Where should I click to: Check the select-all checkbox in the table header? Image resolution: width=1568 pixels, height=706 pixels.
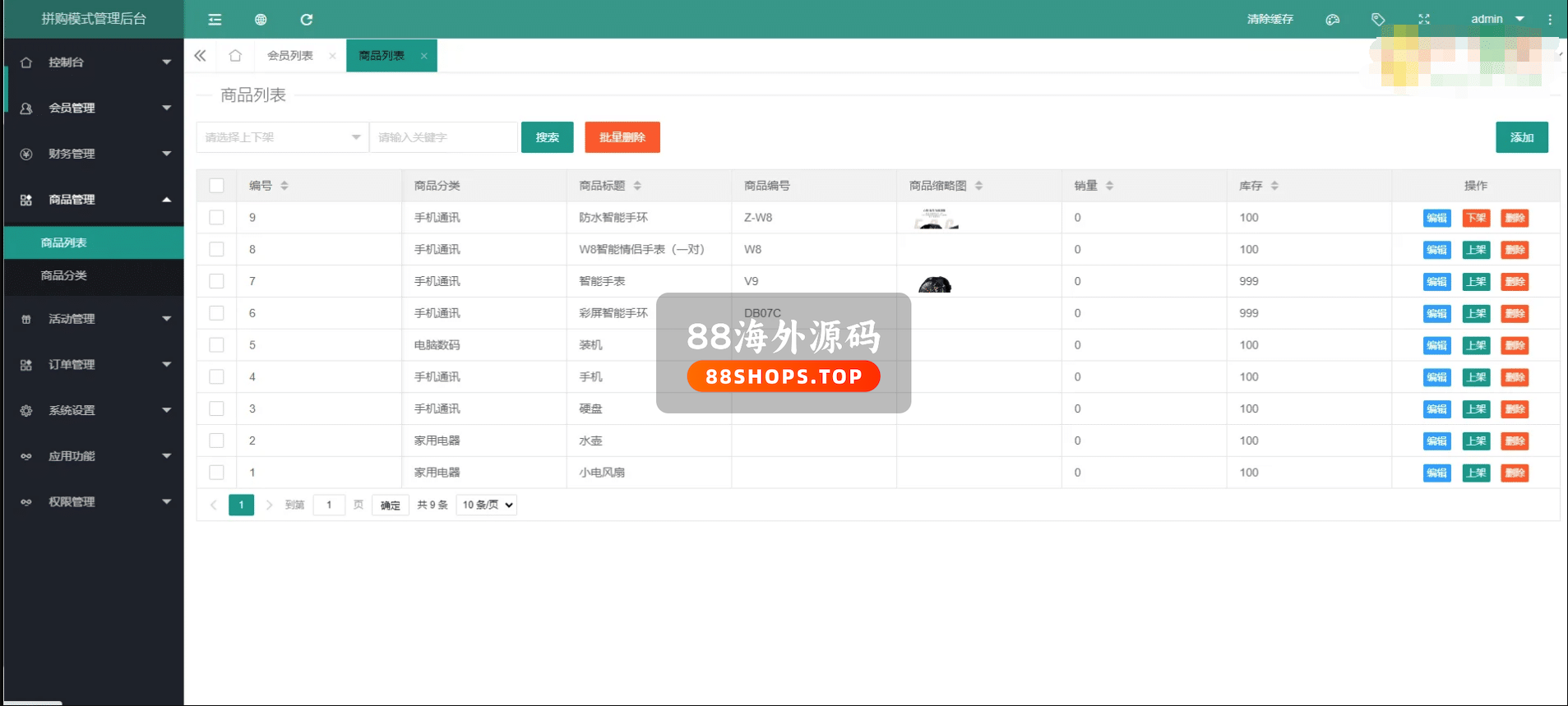coord(216,186)
